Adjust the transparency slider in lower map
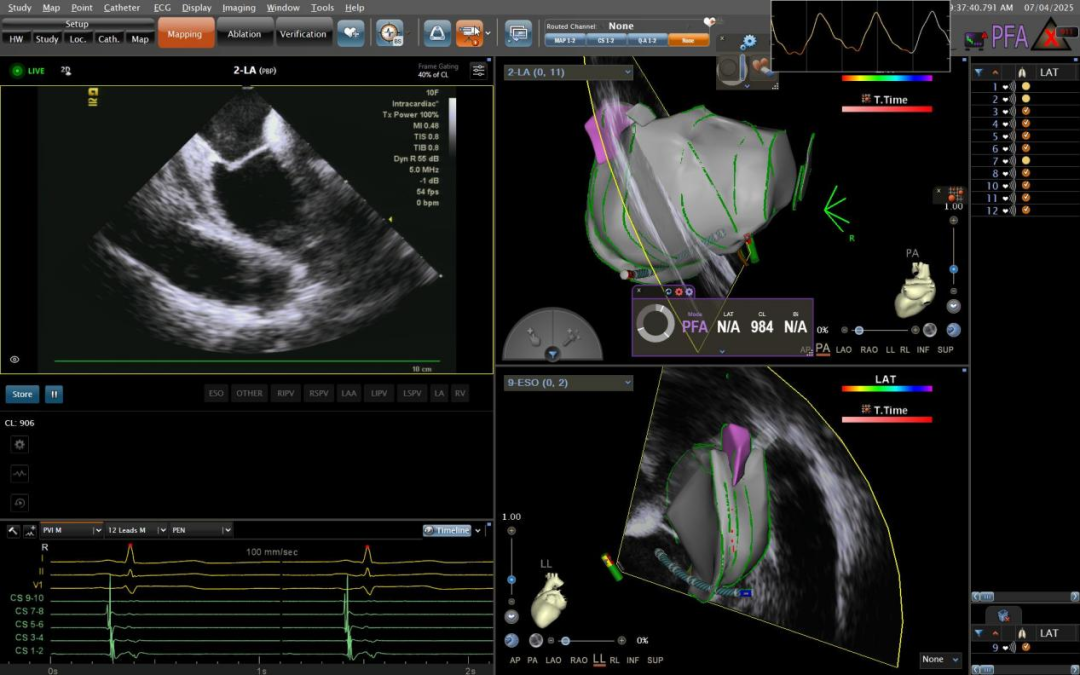This screenshot has width=1080, height=675. (x=566, y=640)
